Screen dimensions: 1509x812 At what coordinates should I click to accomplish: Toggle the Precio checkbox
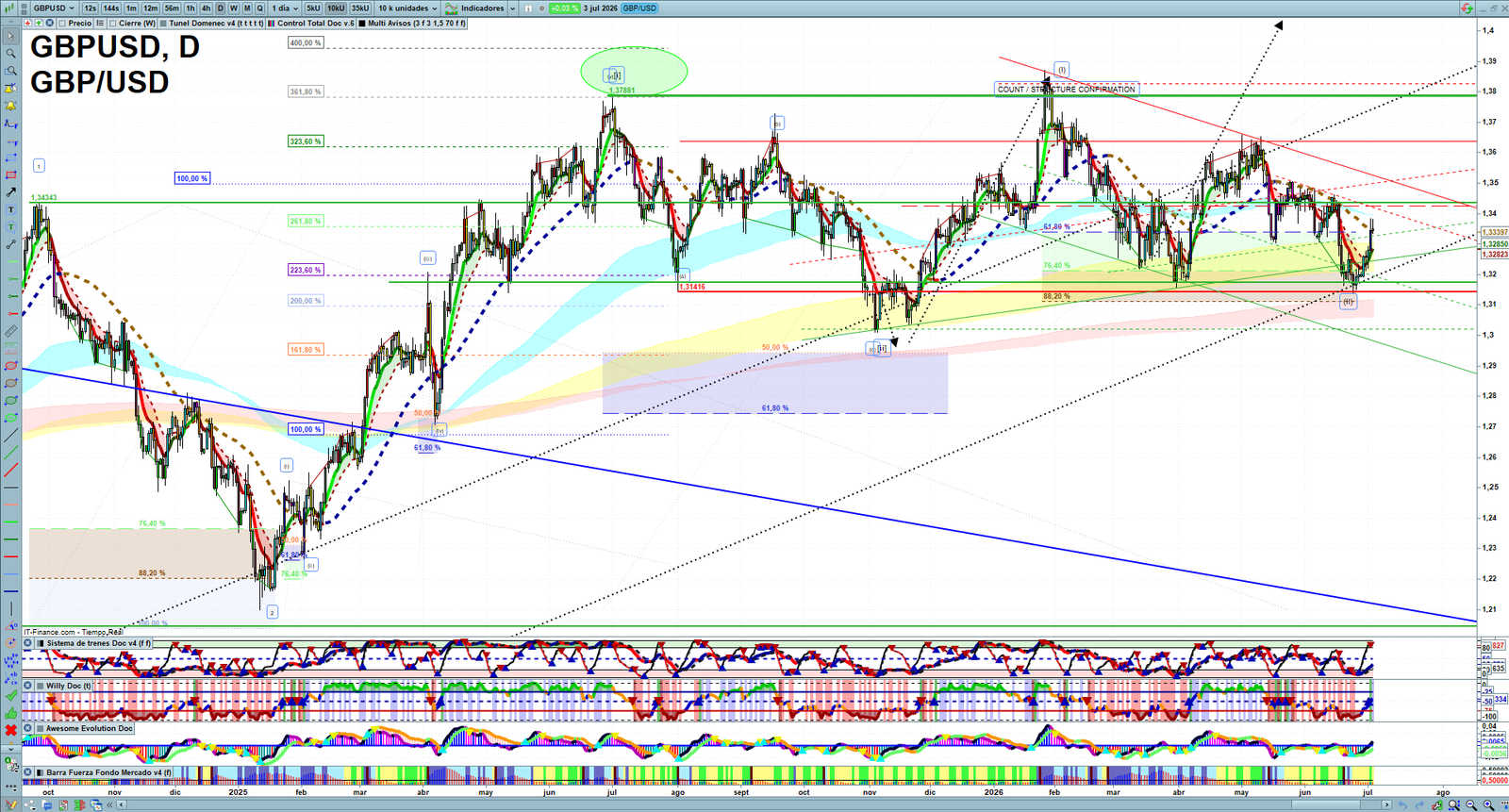[x=62, y=23]
